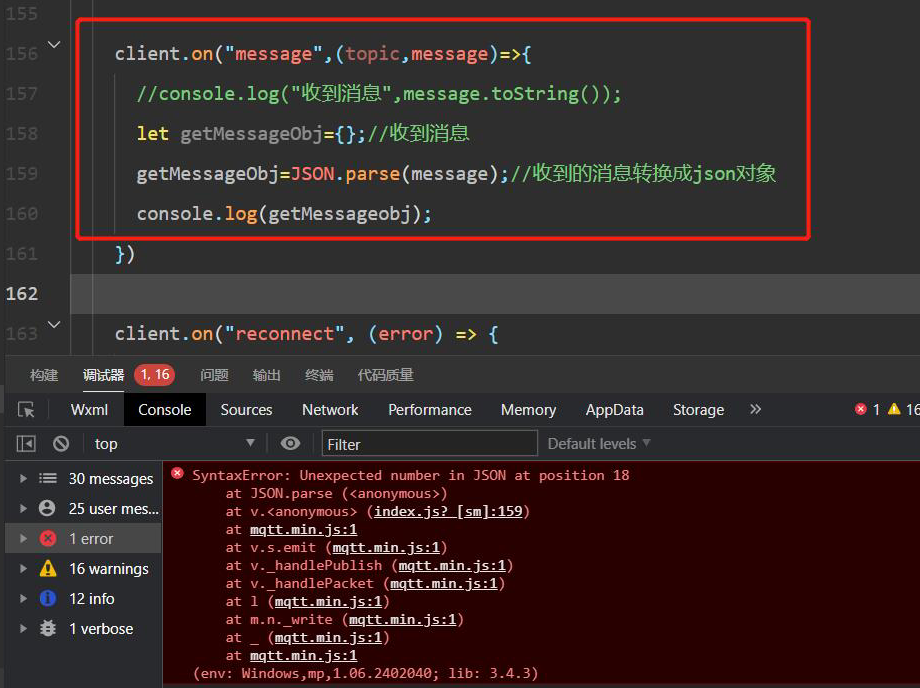Expand the 1 error group
The image size is (920, 688).
23,538
